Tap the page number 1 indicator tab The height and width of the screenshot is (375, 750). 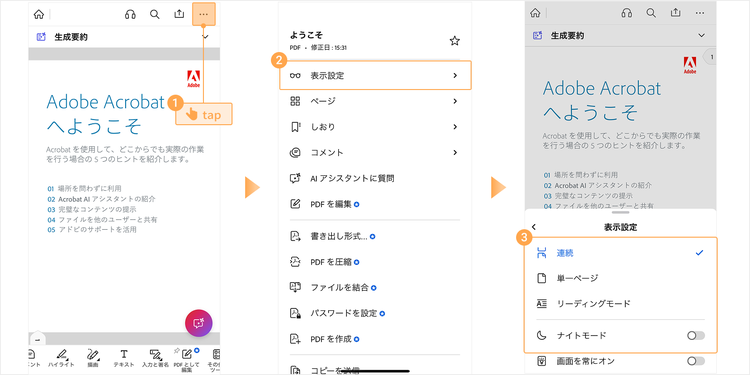point(710,57)
